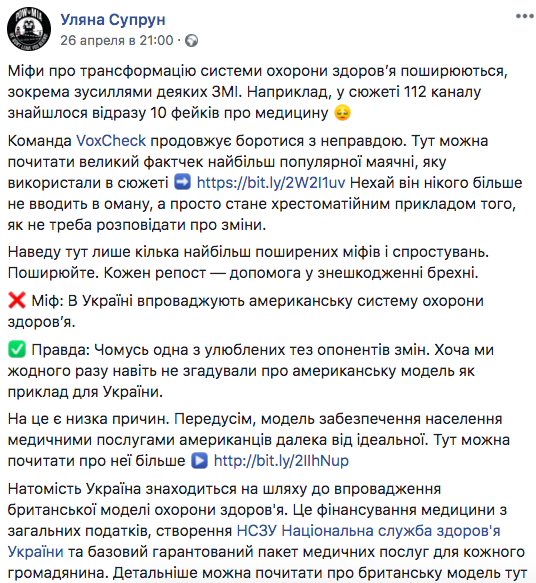Screen dimensions: 536x583
Task: Open the bit.ly/2W2I1uv fact-check link
Action: 271,183
